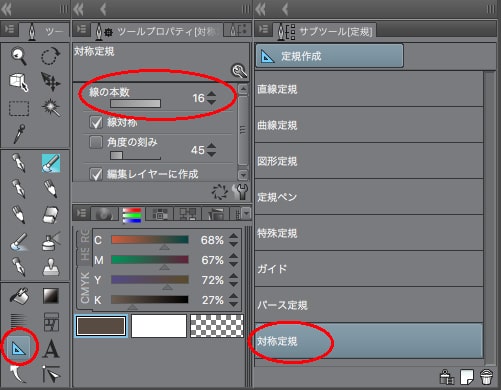
Task: Select the Rotate view tool
Action: click(50, 56)
